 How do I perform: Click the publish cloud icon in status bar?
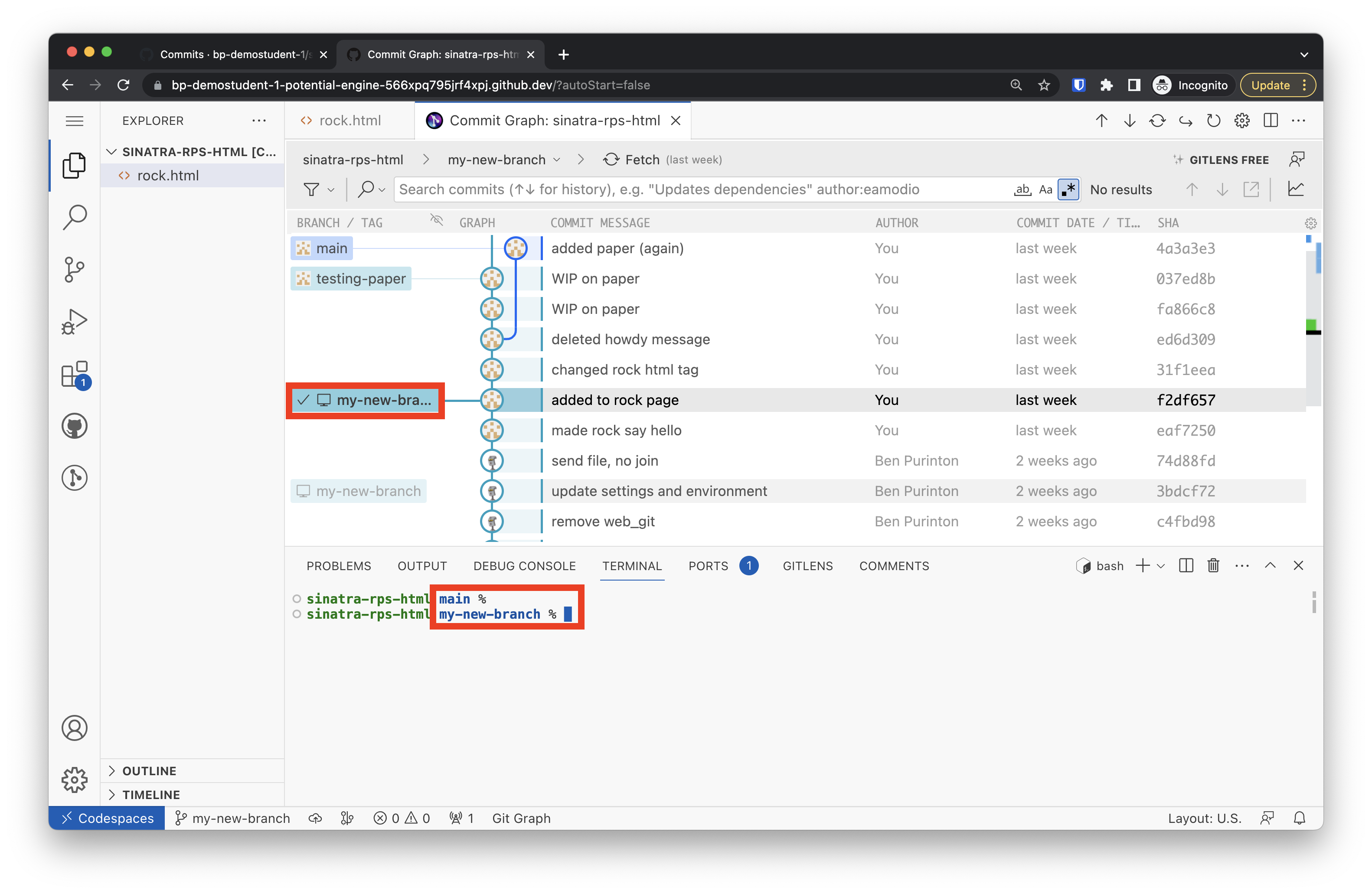click(x=315, y=818)
